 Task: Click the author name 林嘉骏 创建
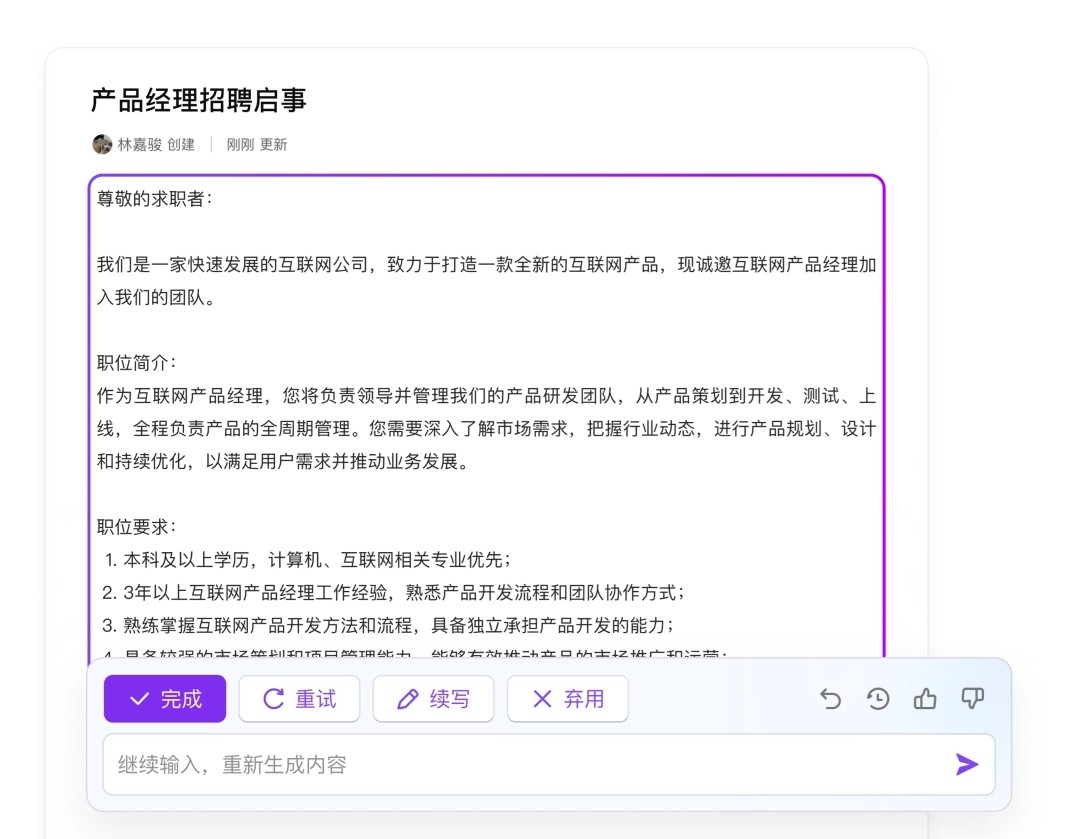pos(156,144)
